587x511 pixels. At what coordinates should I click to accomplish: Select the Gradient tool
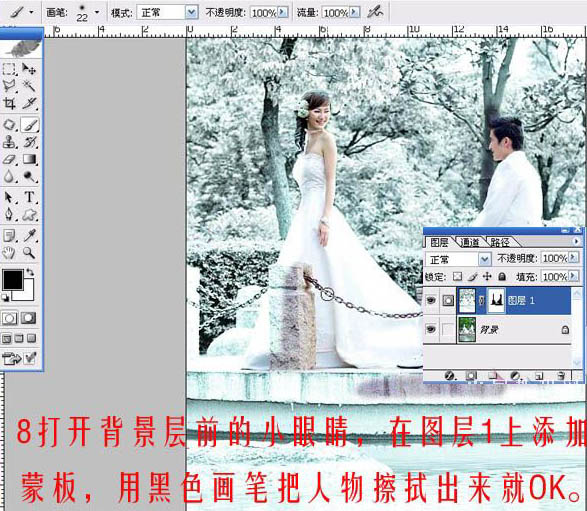[30, 160]
